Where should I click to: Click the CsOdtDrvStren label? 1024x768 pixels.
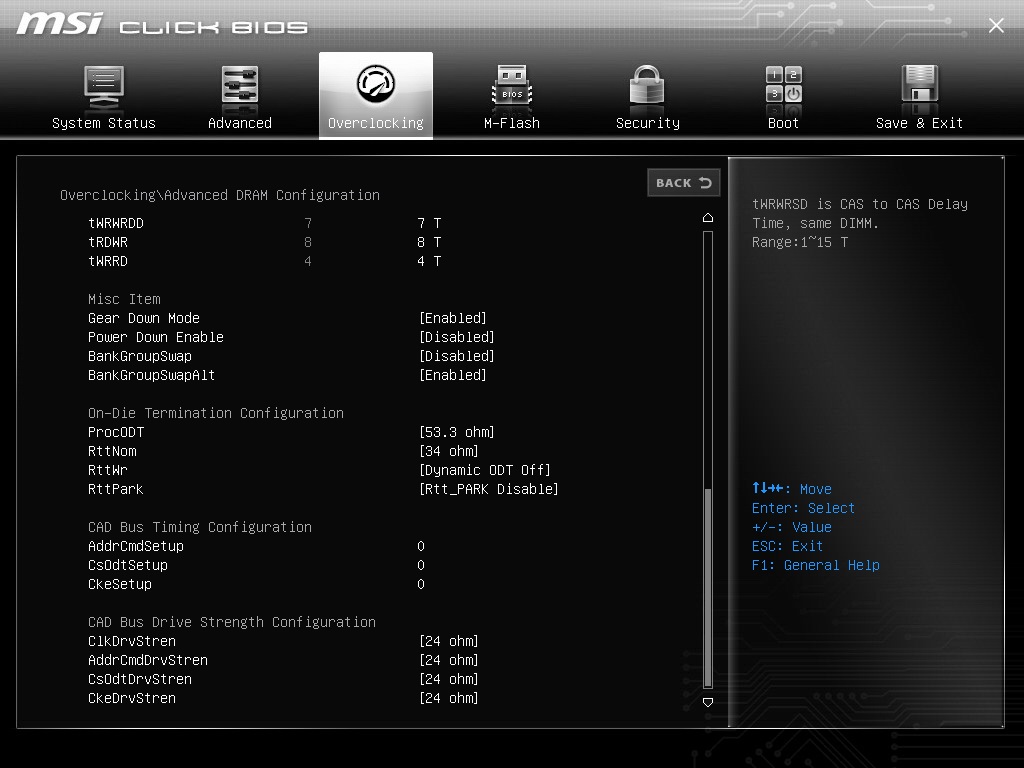140,679
